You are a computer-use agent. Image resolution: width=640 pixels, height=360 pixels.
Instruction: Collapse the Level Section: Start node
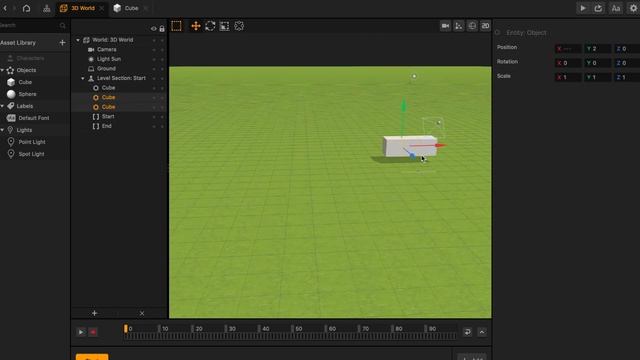click(x=83, y=78)
